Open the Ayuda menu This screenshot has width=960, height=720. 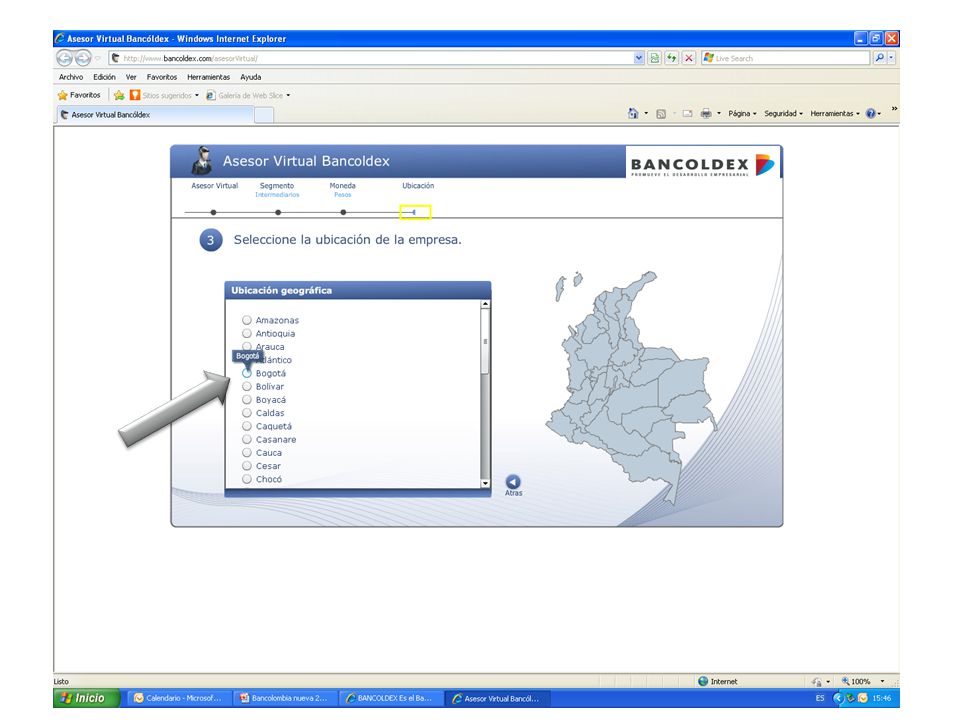point(250,77)
